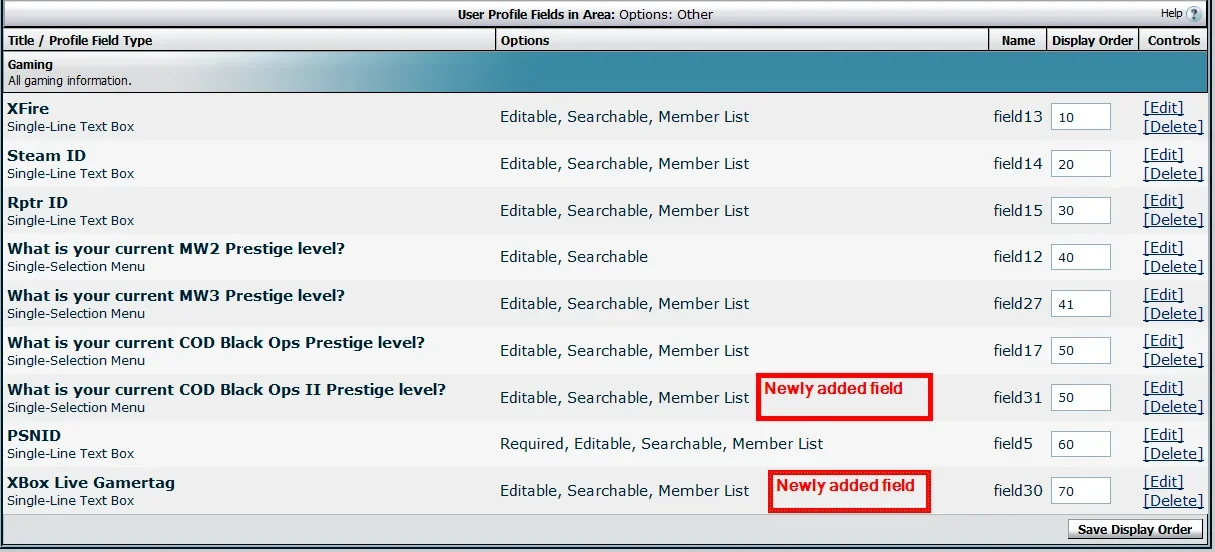
Task: Focus Rptr ID display order input
Action: tap(1081, 211)
